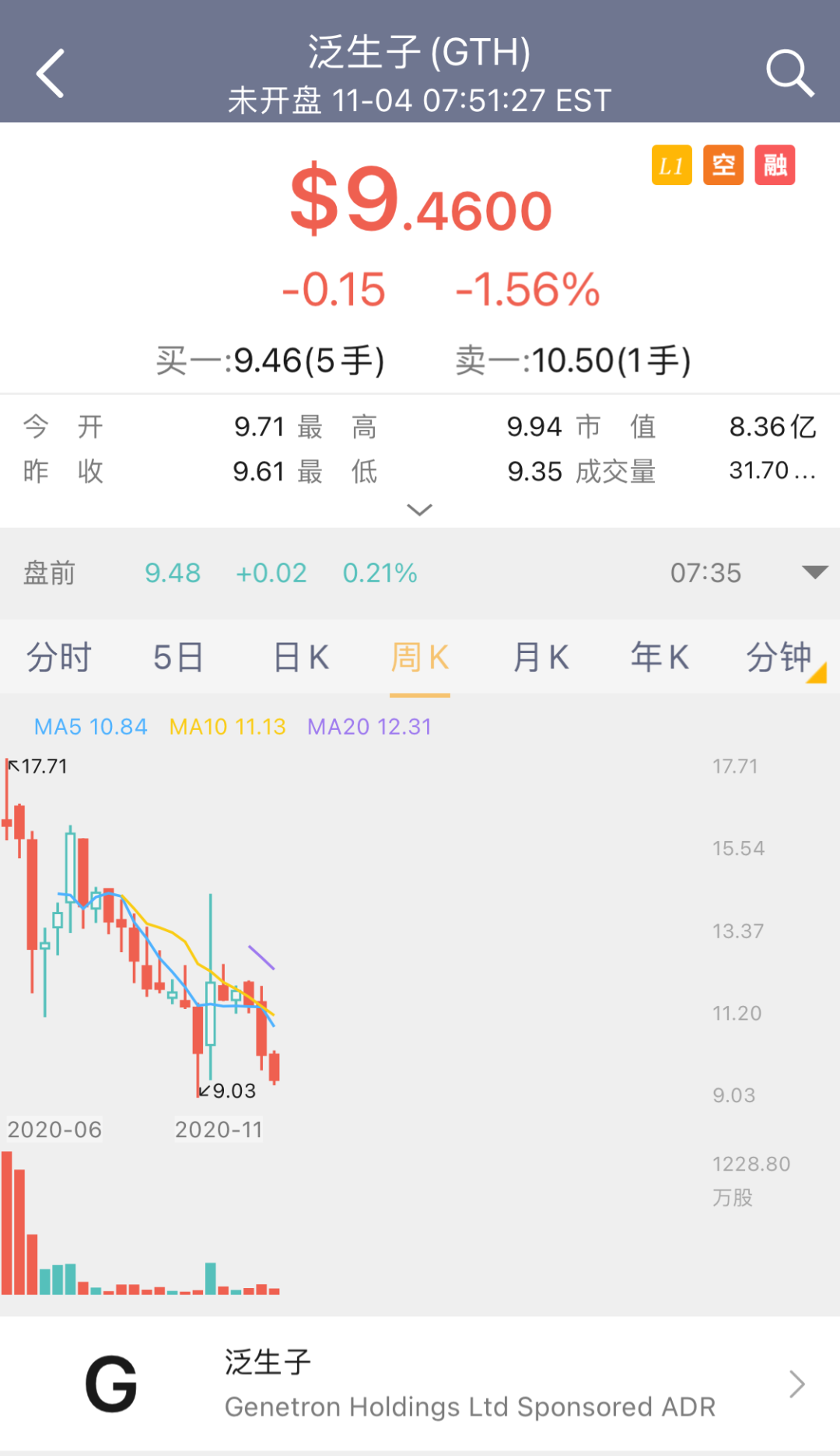
Task: Tap the L1 quote level badge
Action: [671, 166]
